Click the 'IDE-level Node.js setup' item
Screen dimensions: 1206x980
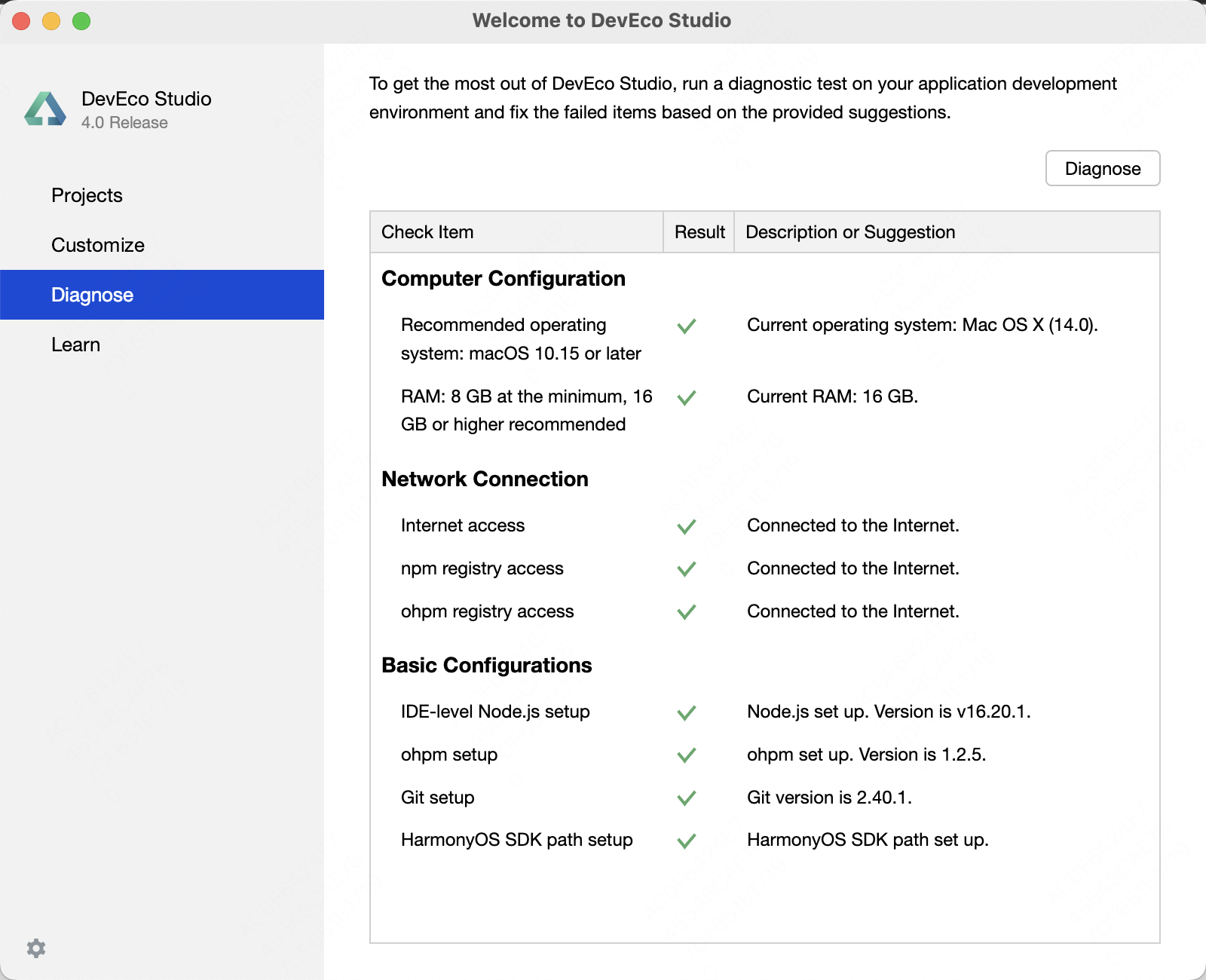tap(495, 712)
